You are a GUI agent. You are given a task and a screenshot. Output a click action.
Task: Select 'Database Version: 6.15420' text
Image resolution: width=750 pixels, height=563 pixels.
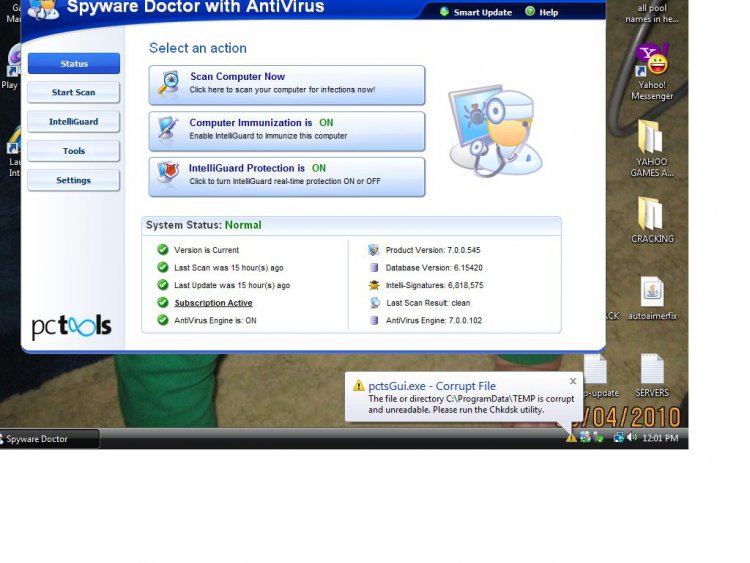pyautogui.click(x=434, y=268)
